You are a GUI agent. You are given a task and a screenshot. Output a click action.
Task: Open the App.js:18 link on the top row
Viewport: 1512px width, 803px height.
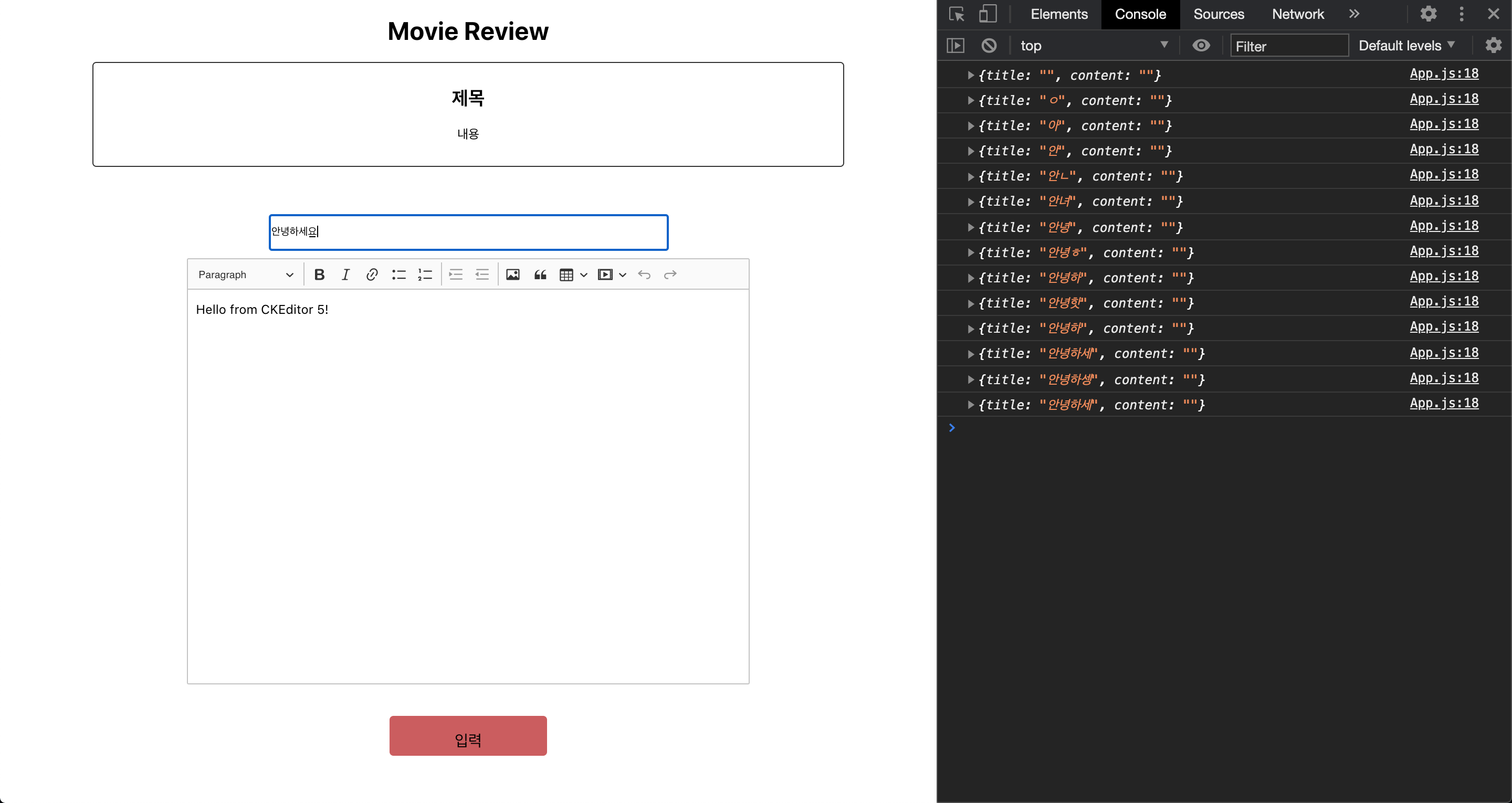pos(1443,73)
